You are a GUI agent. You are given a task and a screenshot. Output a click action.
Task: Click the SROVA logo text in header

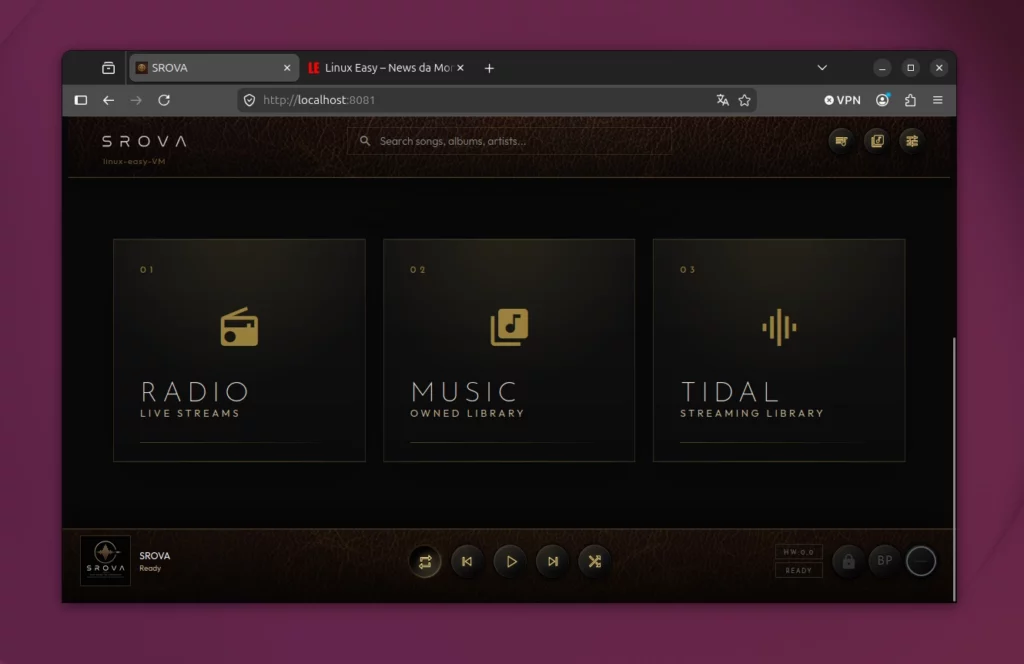[144, 141]
